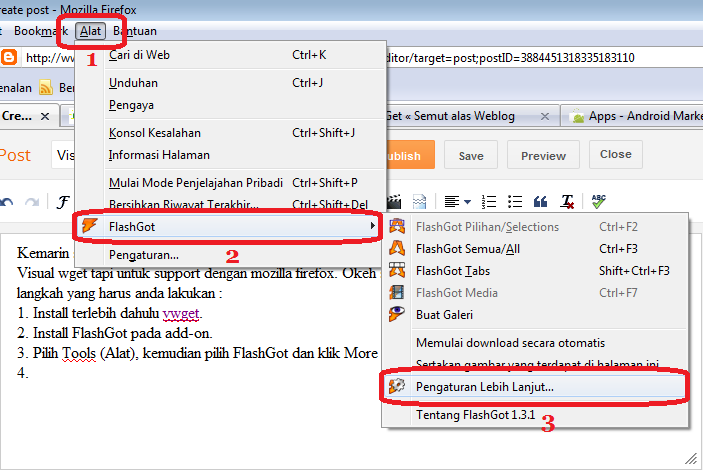Click the Pengaturan Lebih Lanjut gear icon
Screen dimensions: 703x470
pyautogui.click(x=397, y=386)
